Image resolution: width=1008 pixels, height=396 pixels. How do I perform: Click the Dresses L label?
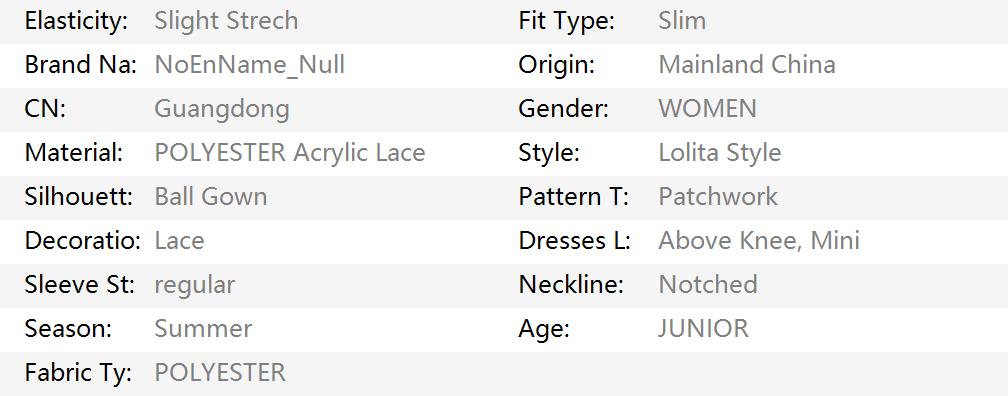575,240
